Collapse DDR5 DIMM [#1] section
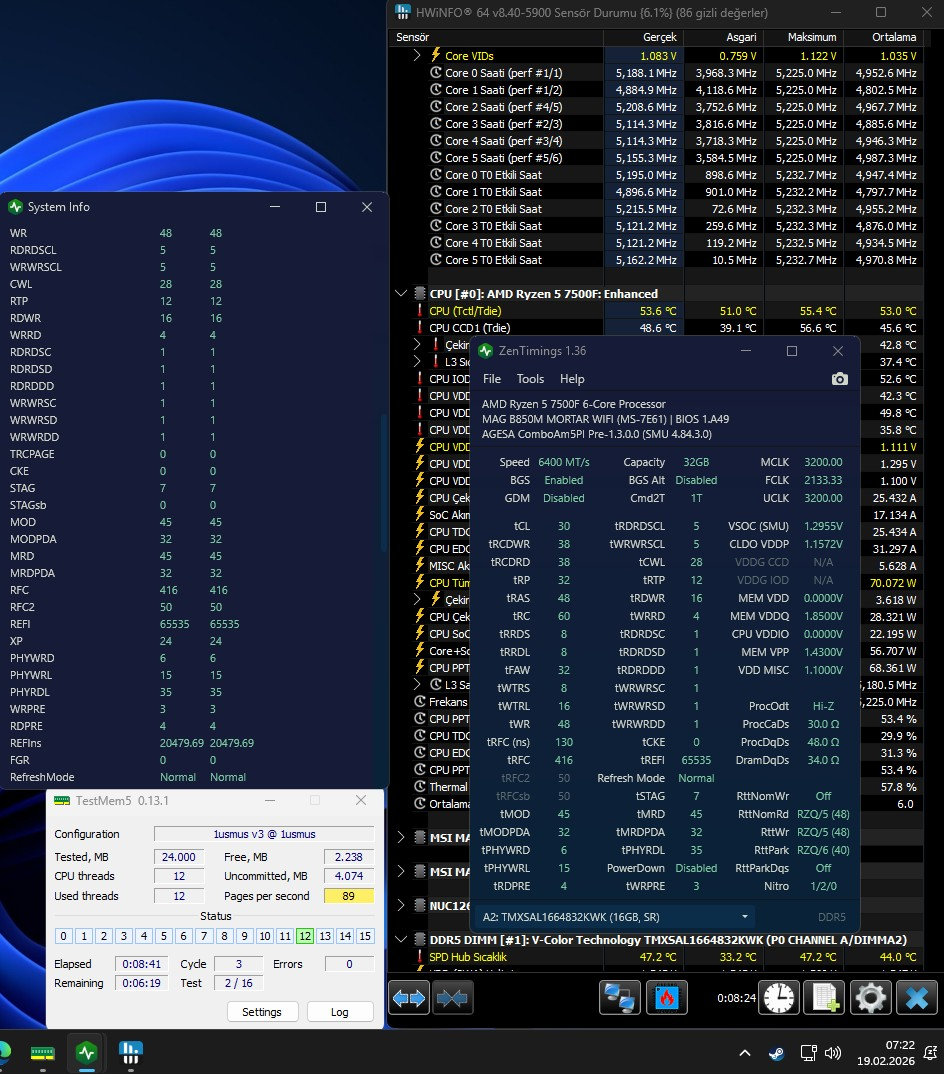Image resolution: width=944 pixels, height=1074 pixels. (x=401, y=940)
